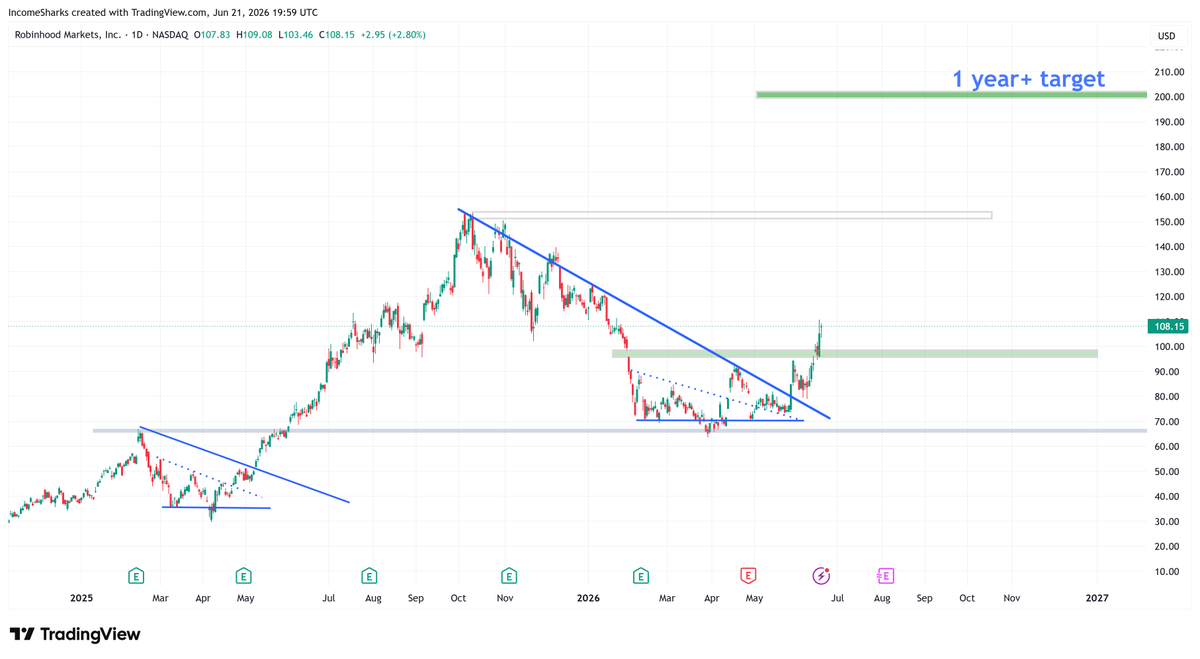Click the green earnings E marker before Mar 2025
1200x659 pixels.
136,576
